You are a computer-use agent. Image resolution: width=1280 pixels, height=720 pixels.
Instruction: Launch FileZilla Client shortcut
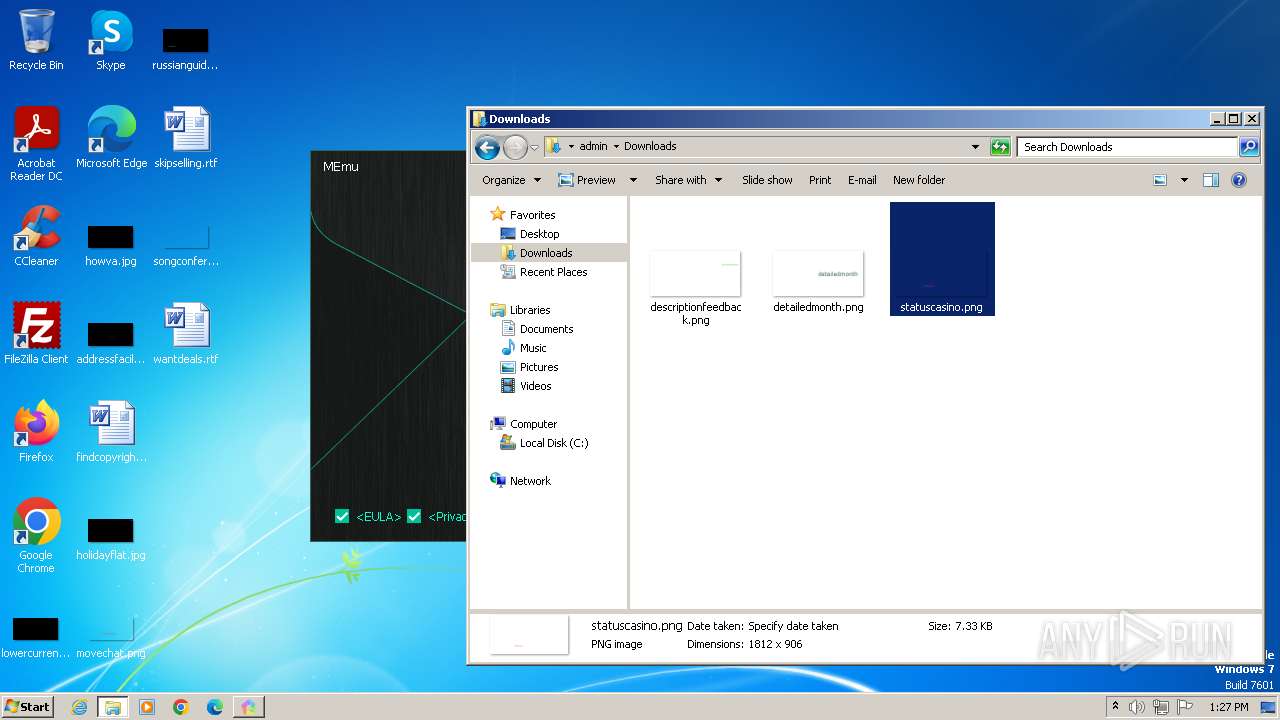click(x=36, y=334)
